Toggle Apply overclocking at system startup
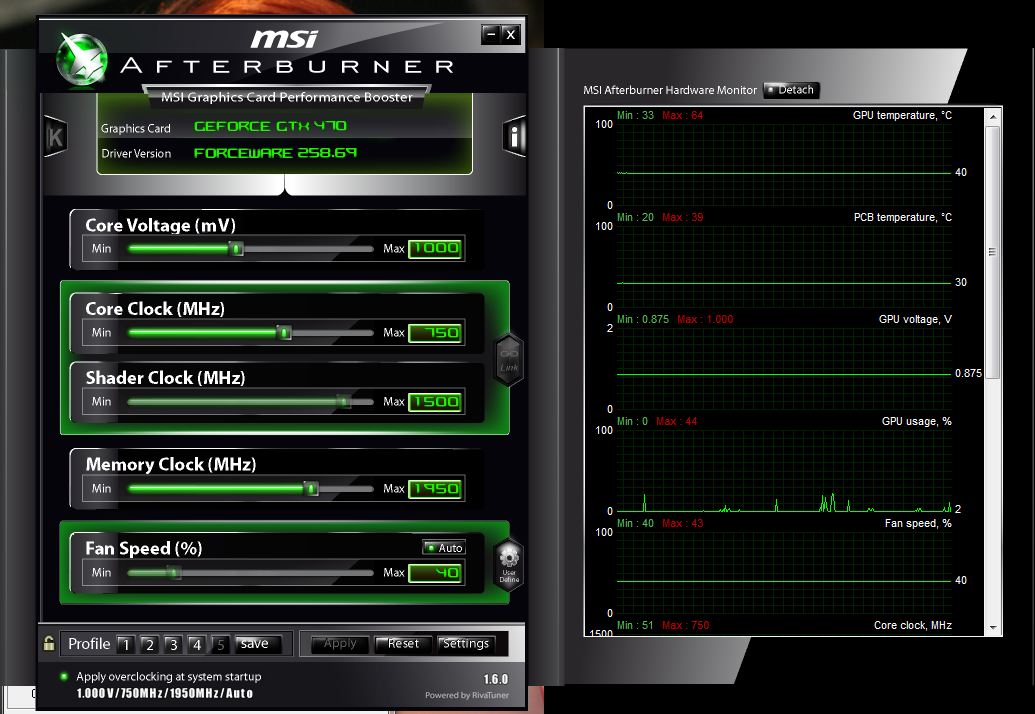Screen dimensions: 1035x714 coord(64,676)
